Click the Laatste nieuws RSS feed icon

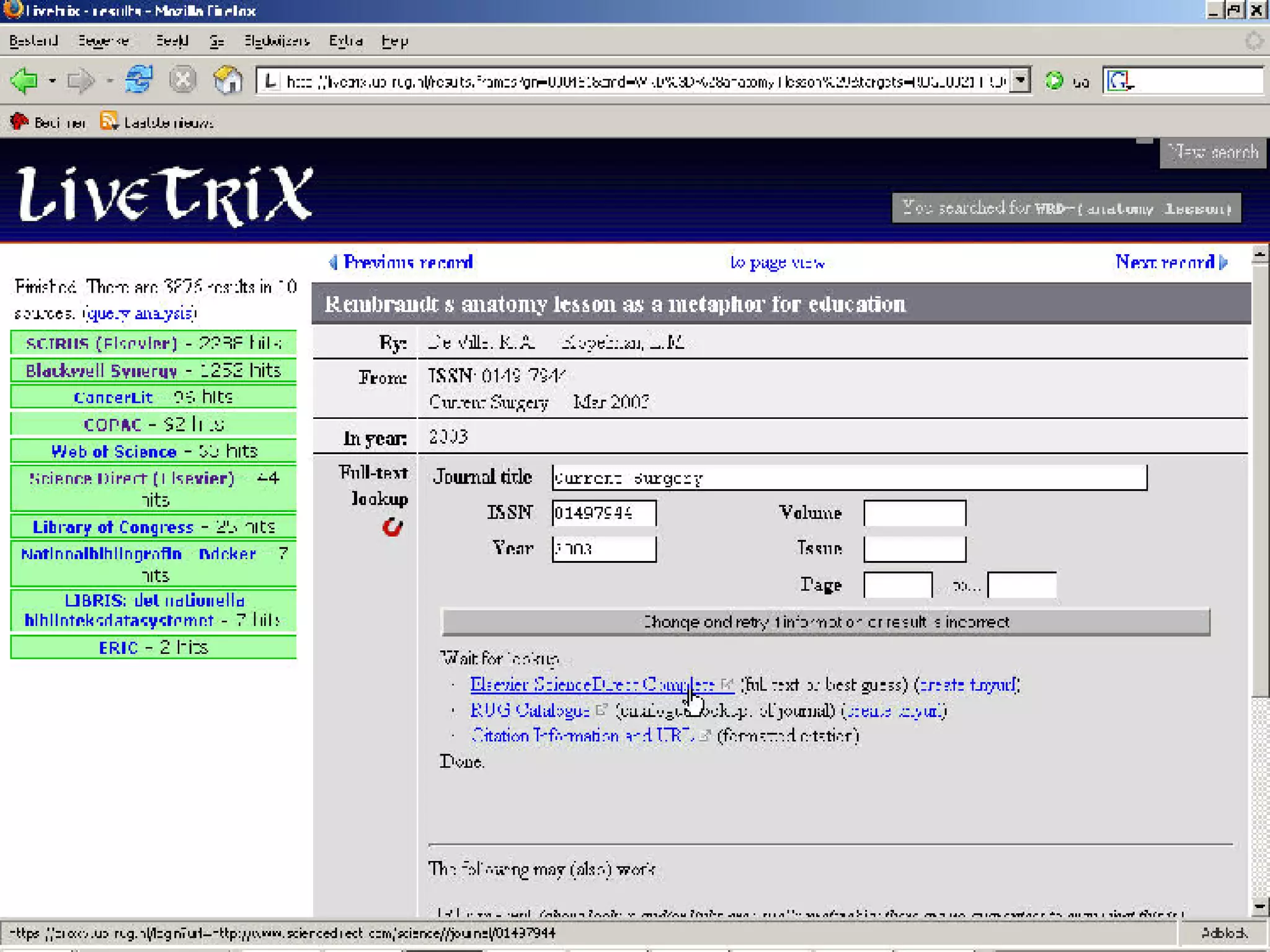tap(109, 121)
